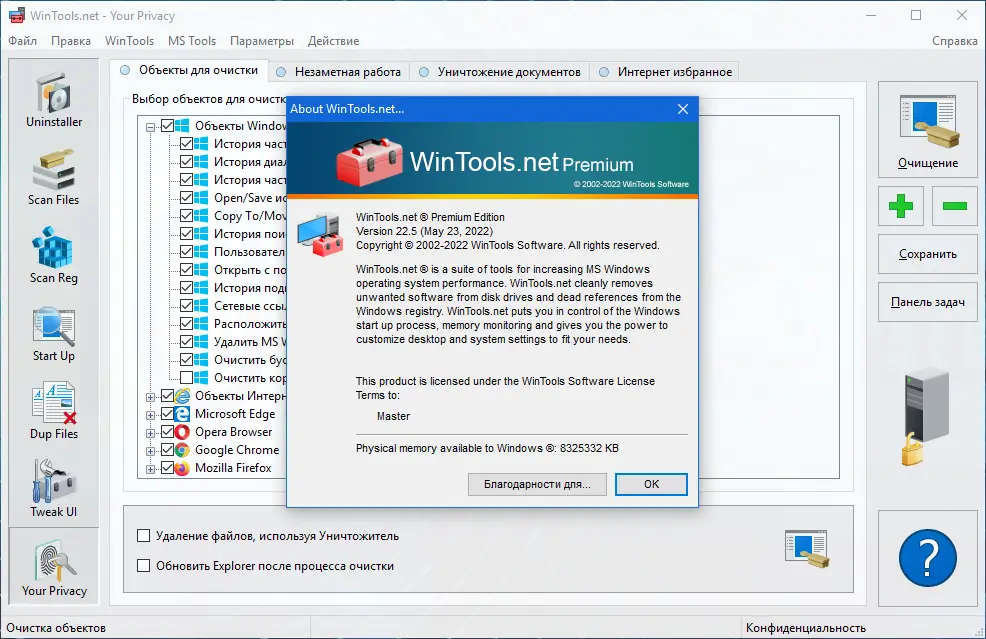Open the Действие menu
This screenshot has height=639, width=986.
tap(333, 41)
